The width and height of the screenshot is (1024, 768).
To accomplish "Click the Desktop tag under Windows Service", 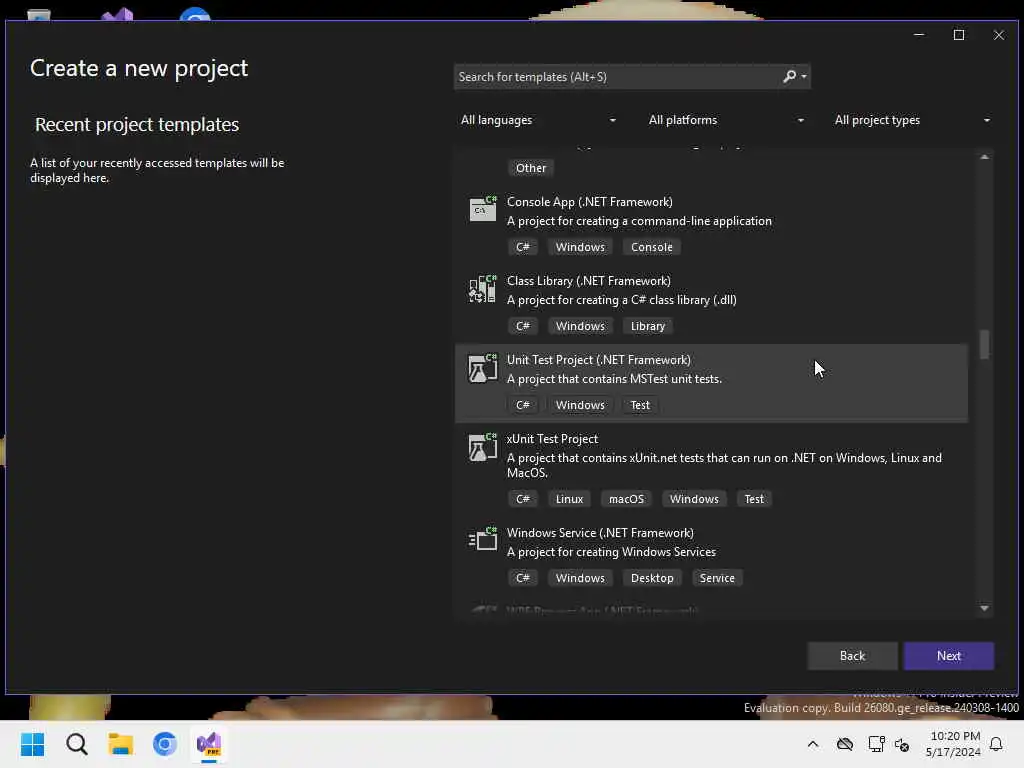I will coord(652,578).
